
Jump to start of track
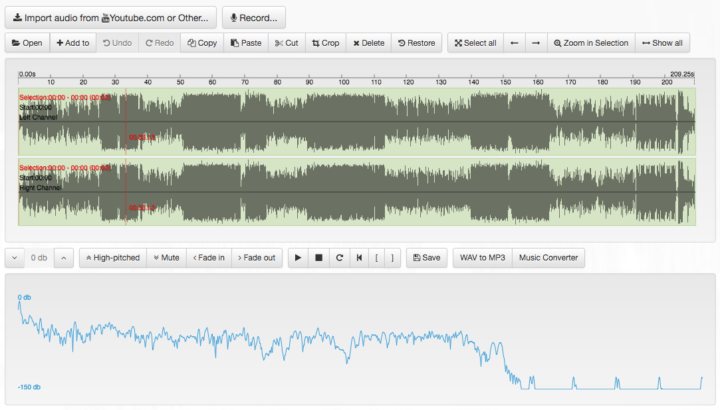[359, 258]
